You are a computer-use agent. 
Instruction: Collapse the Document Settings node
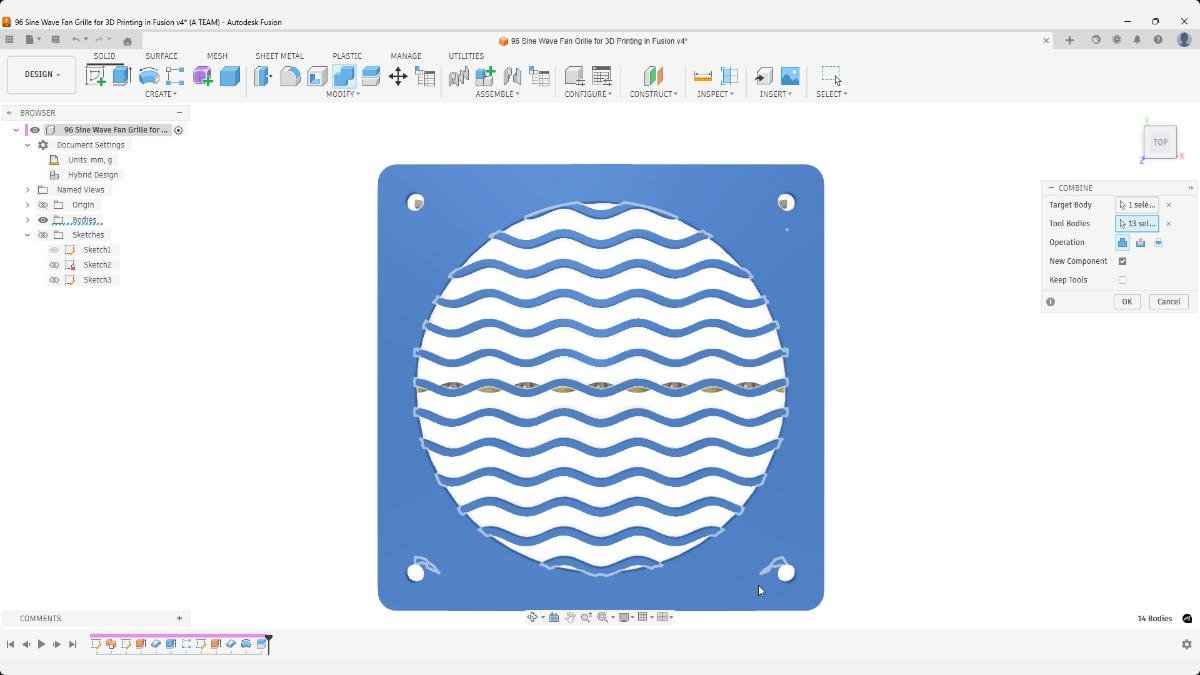coord(28,145)
